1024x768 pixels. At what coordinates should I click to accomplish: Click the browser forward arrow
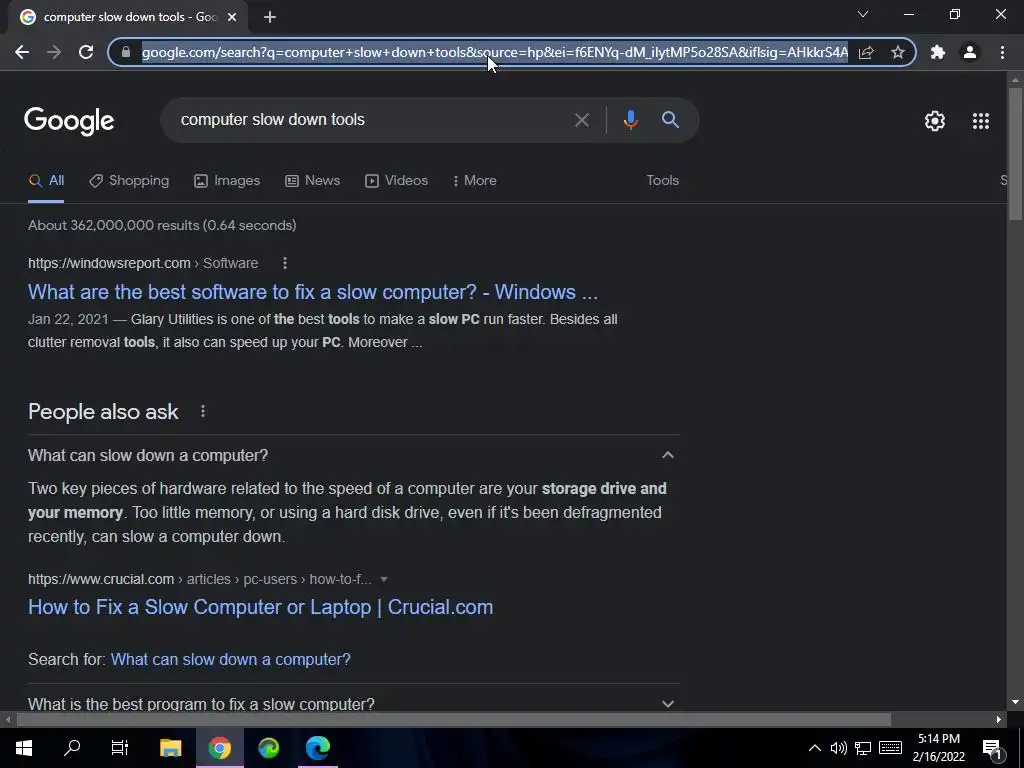tap(54, 52)
